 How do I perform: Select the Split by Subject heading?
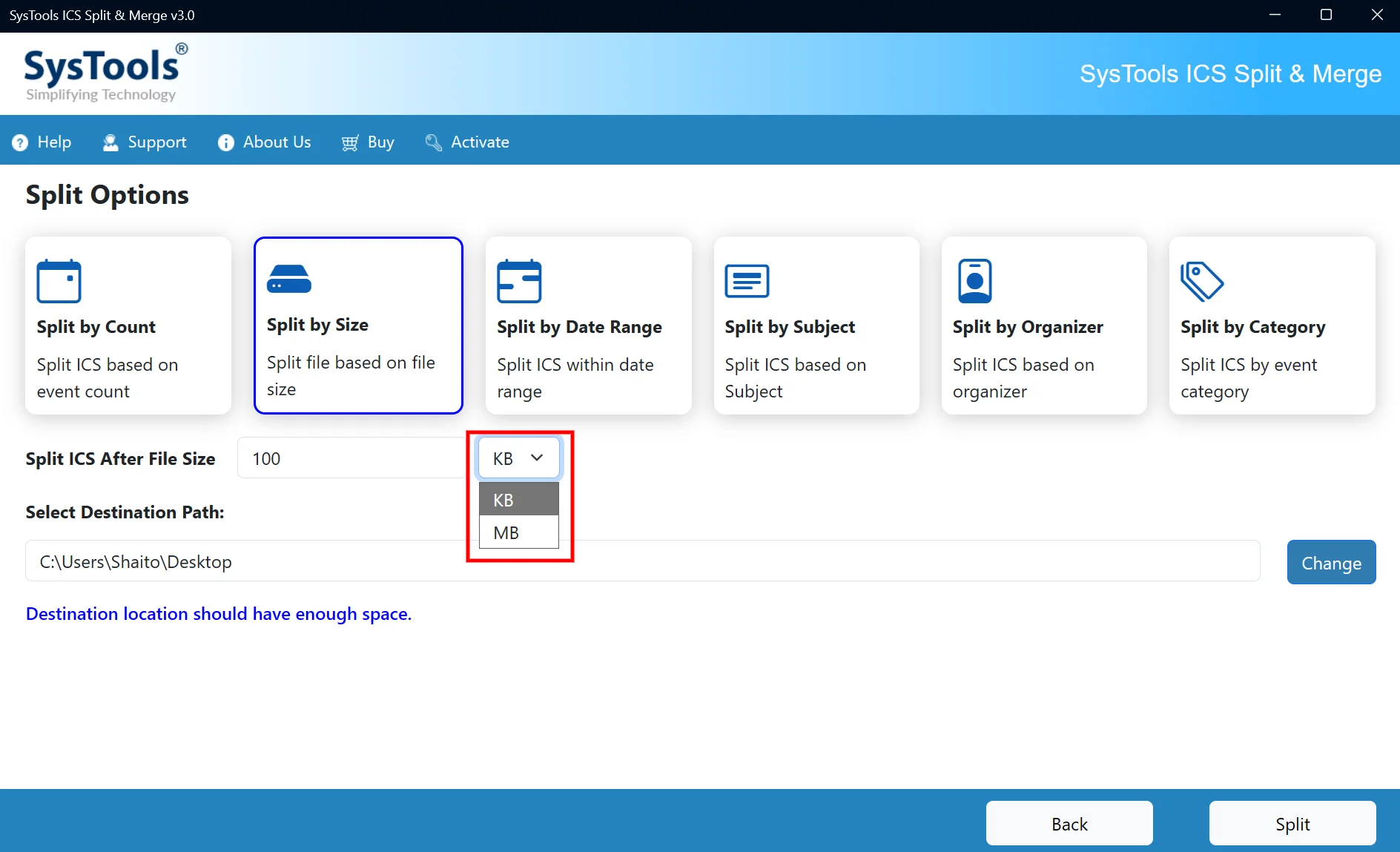790,327
